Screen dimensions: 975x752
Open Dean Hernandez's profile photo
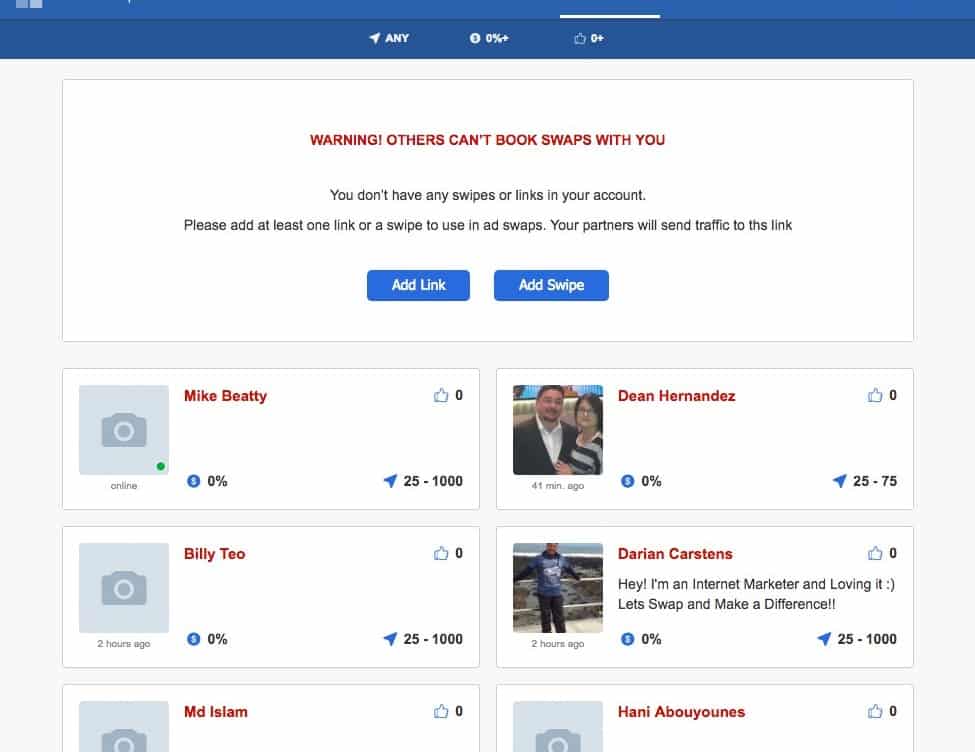[558, 430]
